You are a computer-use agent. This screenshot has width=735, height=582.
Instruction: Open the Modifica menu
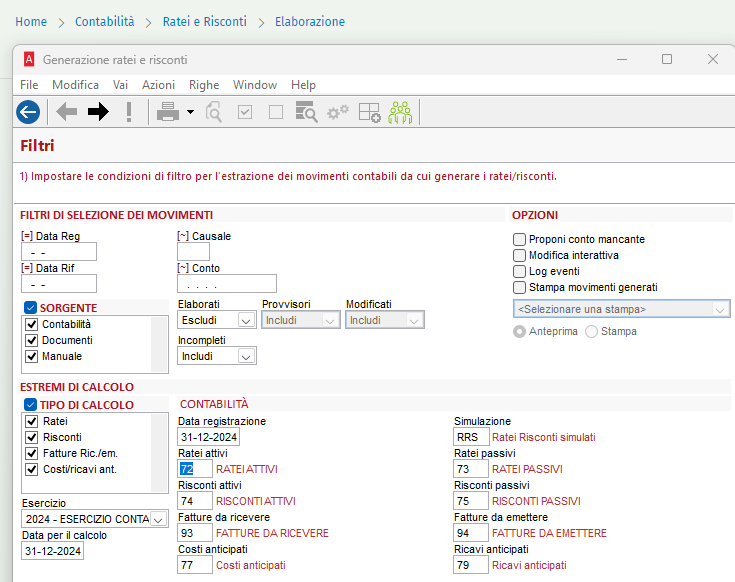click(75, 85)
